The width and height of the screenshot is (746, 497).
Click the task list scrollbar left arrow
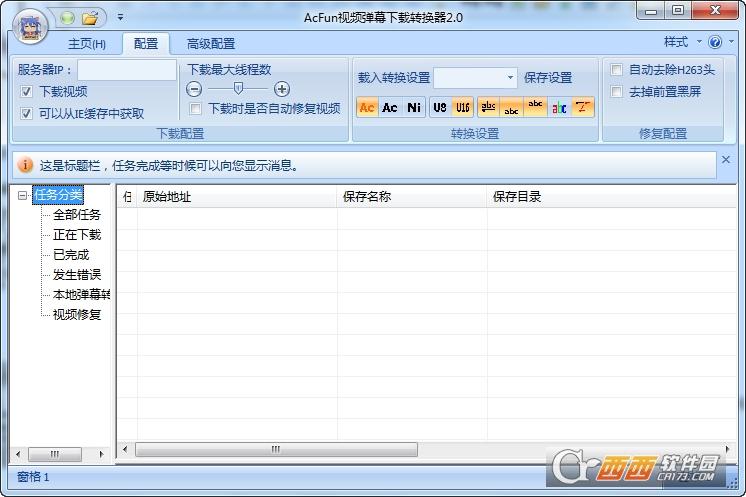coord(125,449)
